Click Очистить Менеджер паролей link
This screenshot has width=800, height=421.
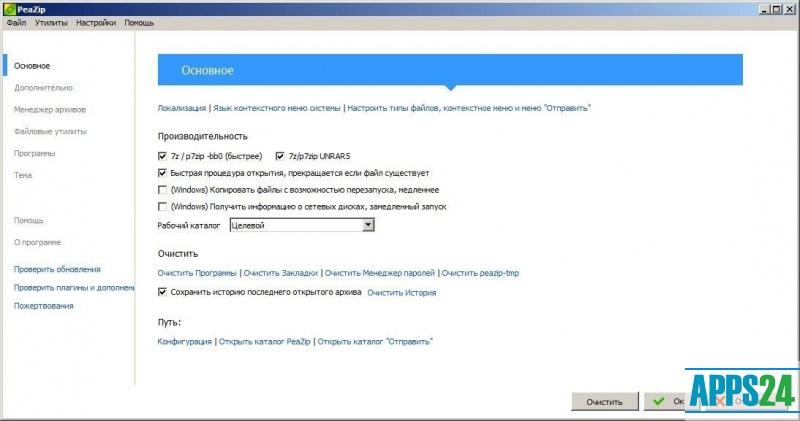point(380,273)
